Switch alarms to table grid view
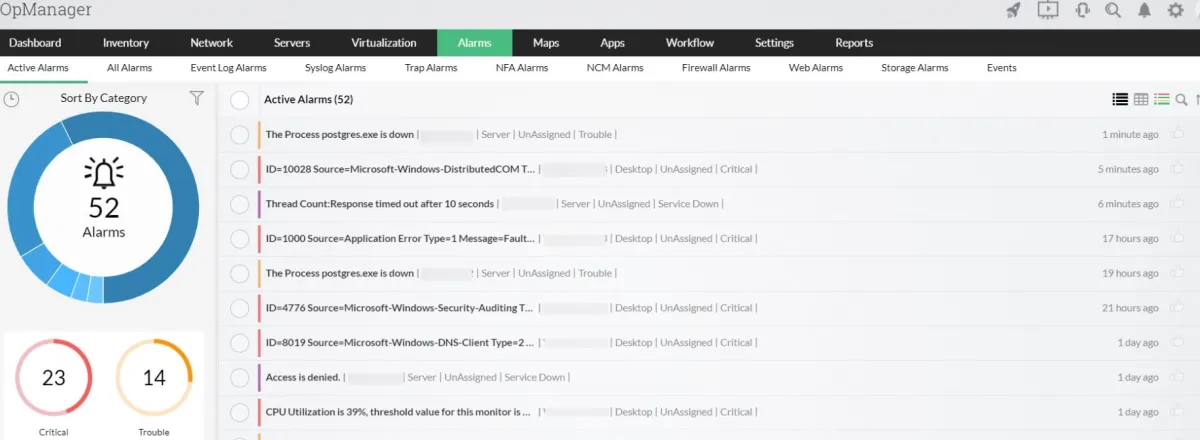The height and width of the screenshot is (440, 1200). tap(1141, 99)
